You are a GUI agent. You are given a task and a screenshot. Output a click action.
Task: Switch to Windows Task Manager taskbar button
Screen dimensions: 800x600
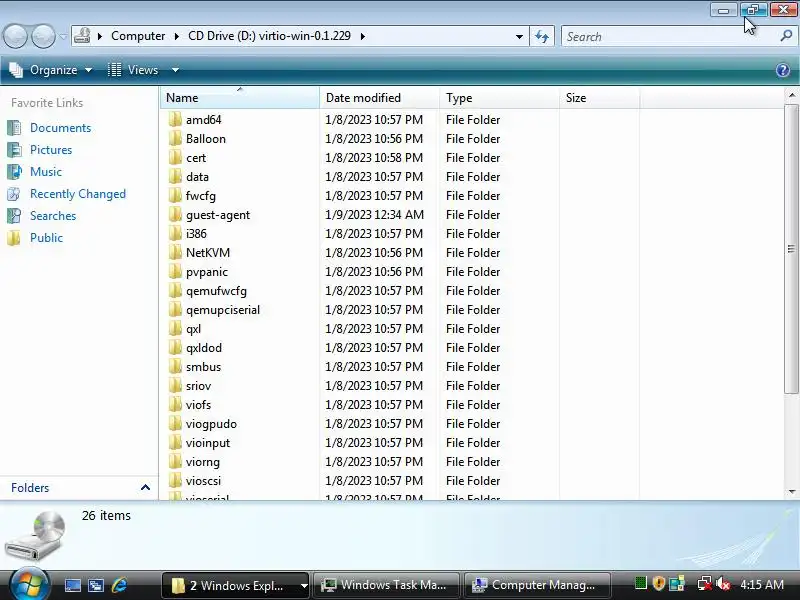pyautogui.click(x=386, y=585)
